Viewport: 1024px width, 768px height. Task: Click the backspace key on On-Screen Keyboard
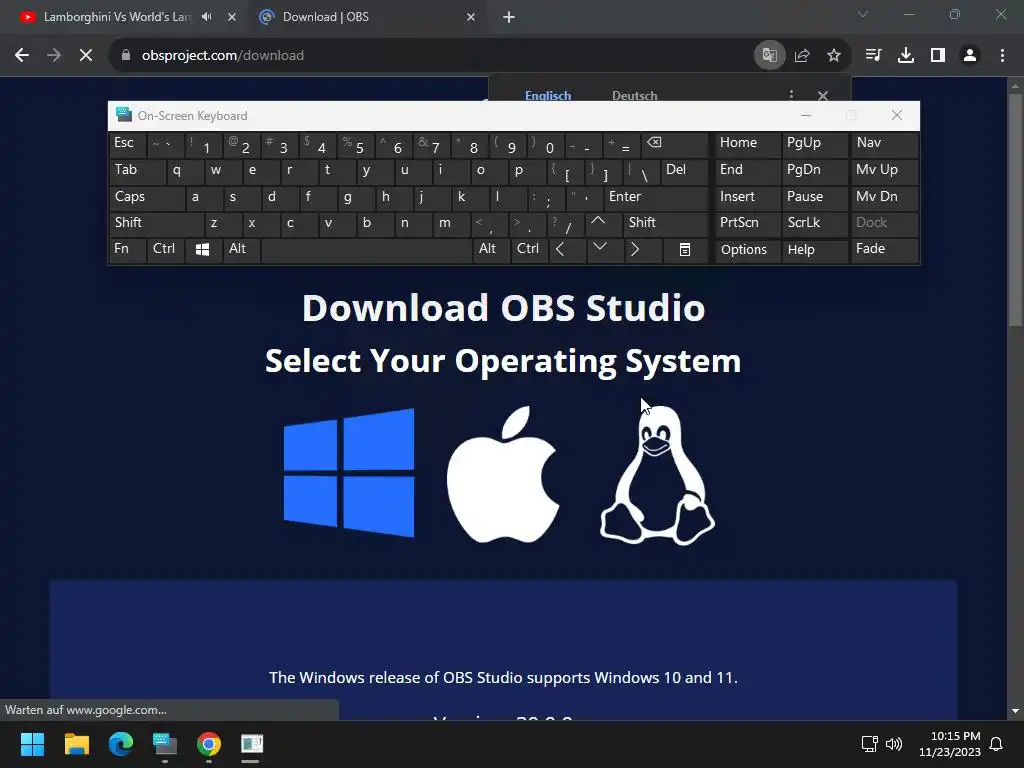[x=675, y=144]
